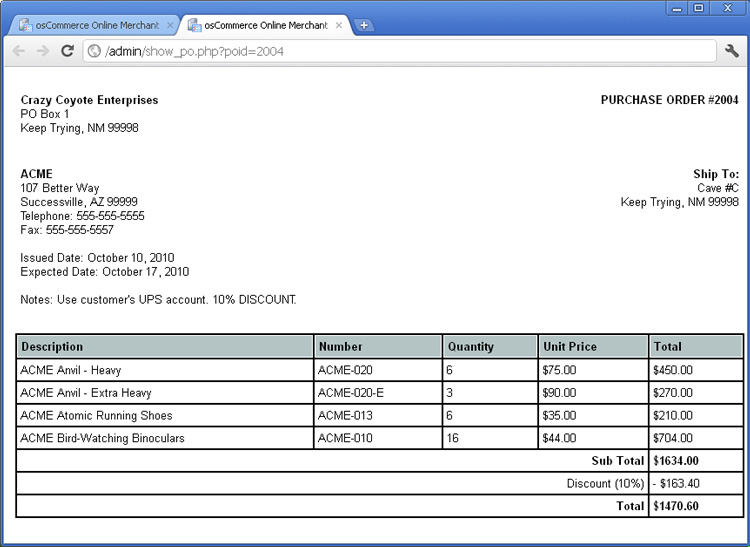Click unit price $44.00
Viewport: 750px width, 547px height.
(559, 438)
